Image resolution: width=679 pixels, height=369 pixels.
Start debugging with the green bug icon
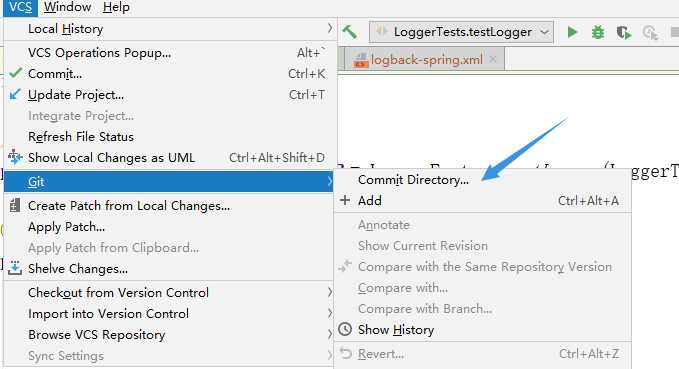(x=598, y=32)
